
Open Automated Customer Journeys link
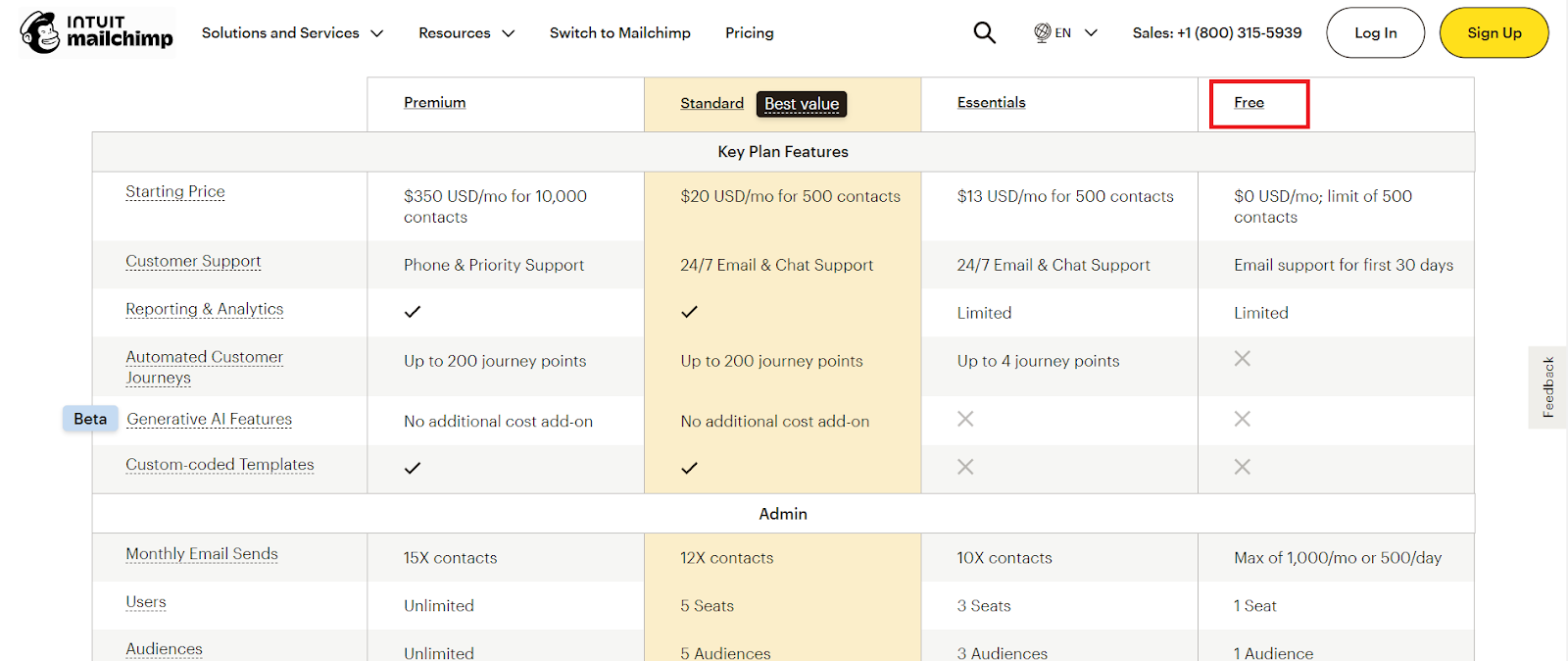(205, 367)
